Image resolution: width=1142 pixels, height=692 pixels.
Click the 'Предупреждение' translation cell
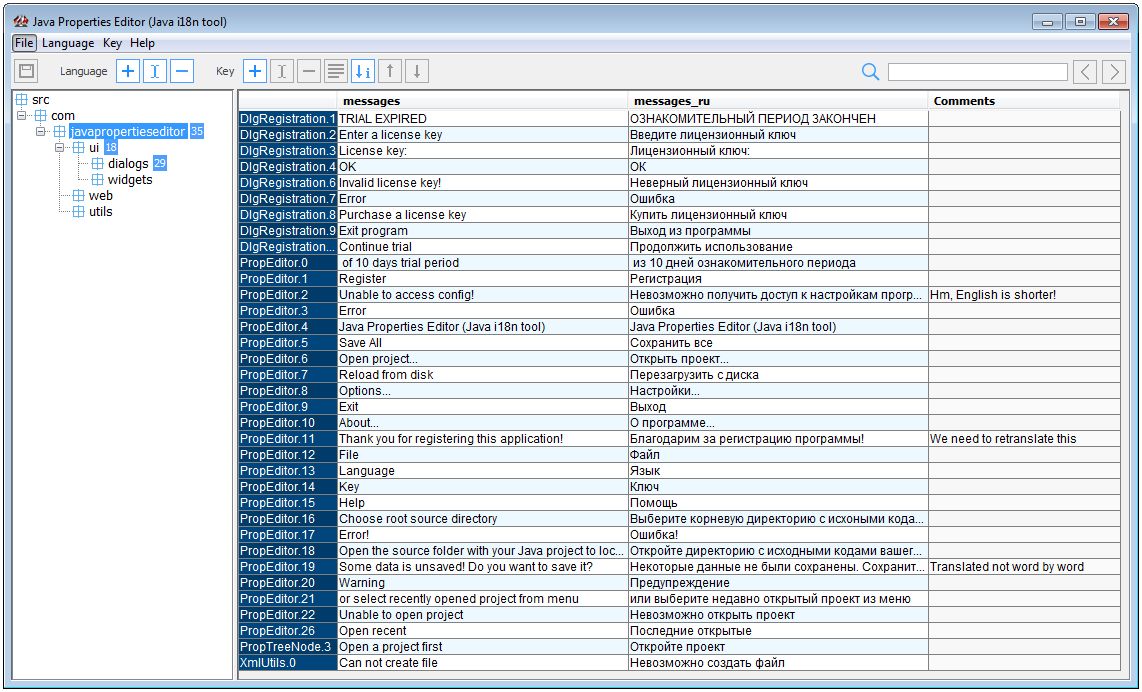[779, 583]
